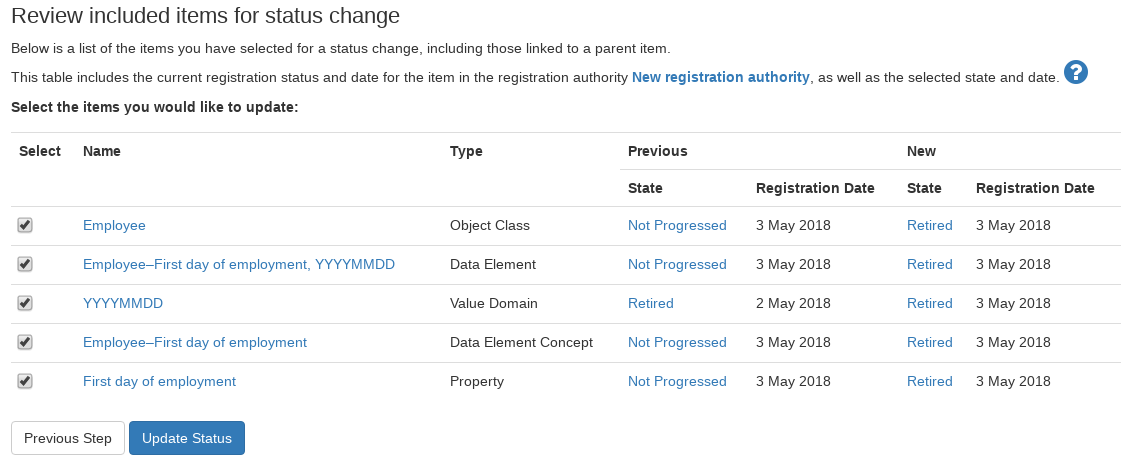Open the blue question mark help icon

coord(1075,73)
